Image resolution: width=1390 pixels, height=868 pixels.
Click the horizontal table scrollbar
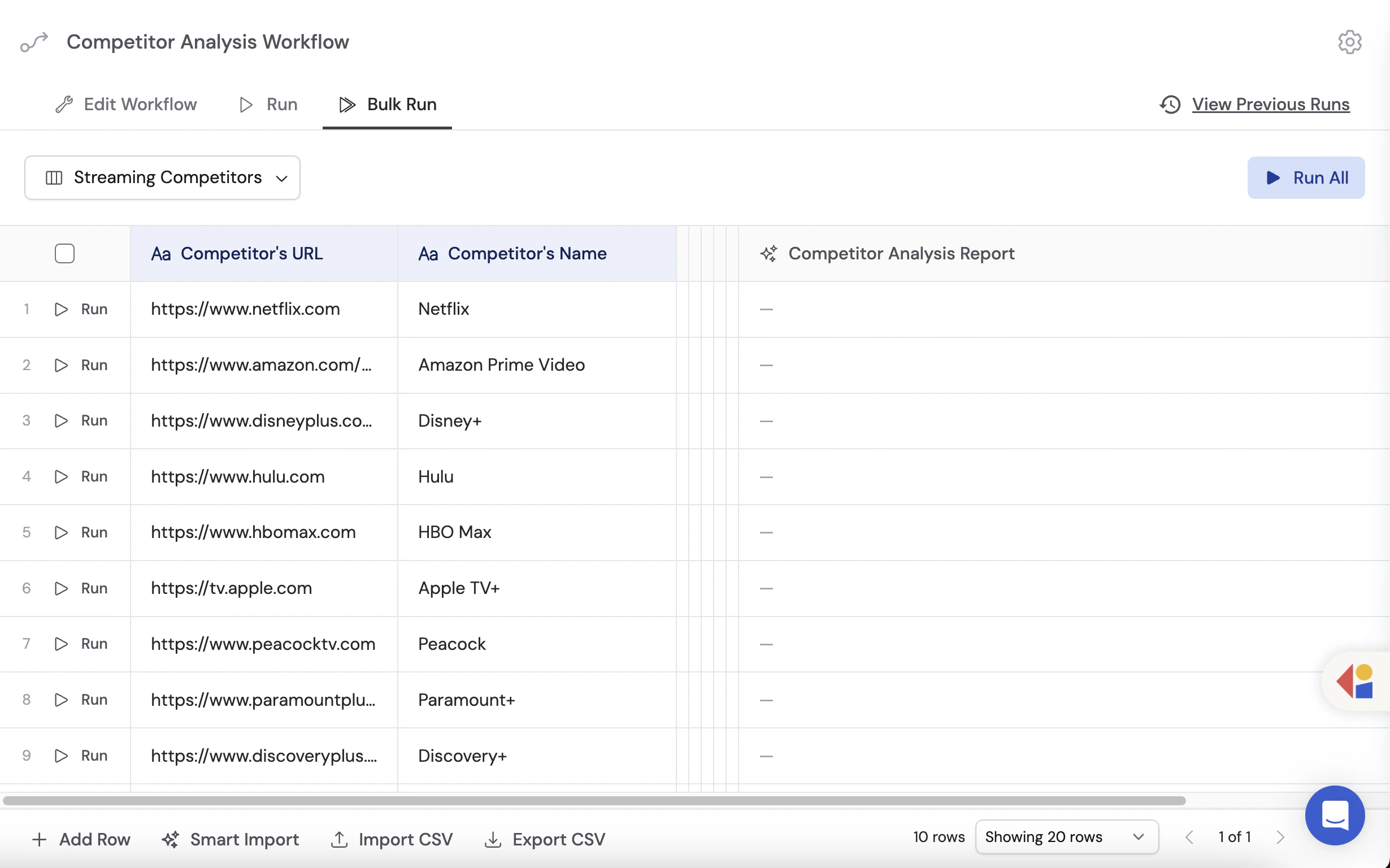(594, 800)
